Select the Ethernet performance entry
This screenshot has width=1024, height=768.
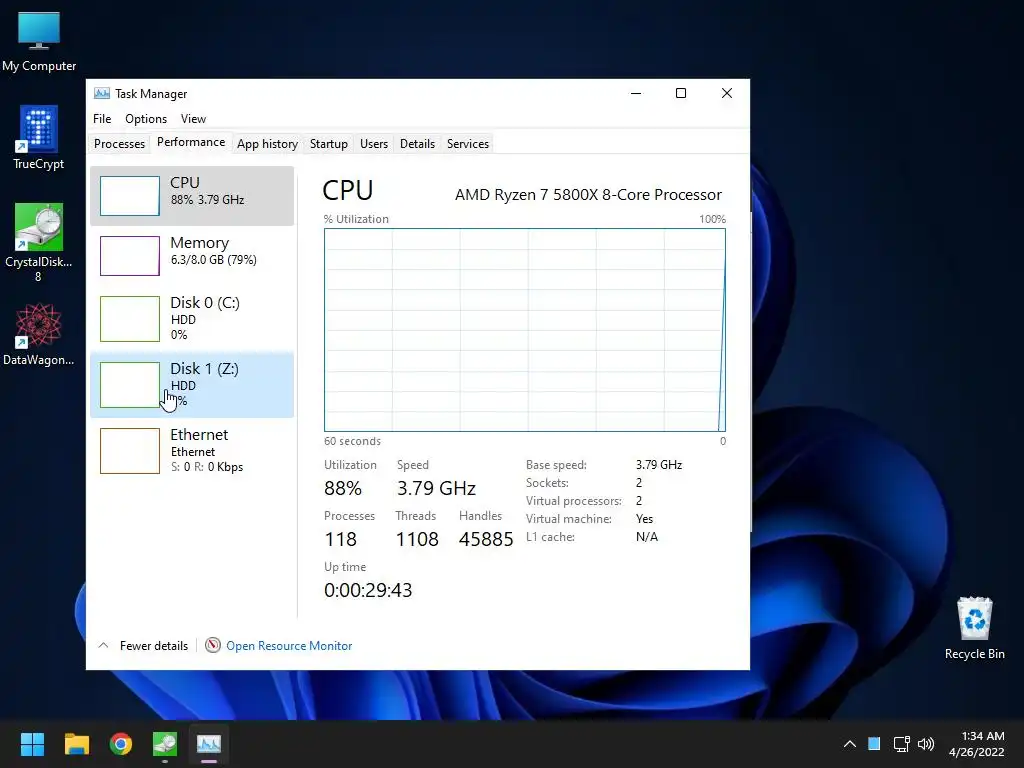point(192,451)
